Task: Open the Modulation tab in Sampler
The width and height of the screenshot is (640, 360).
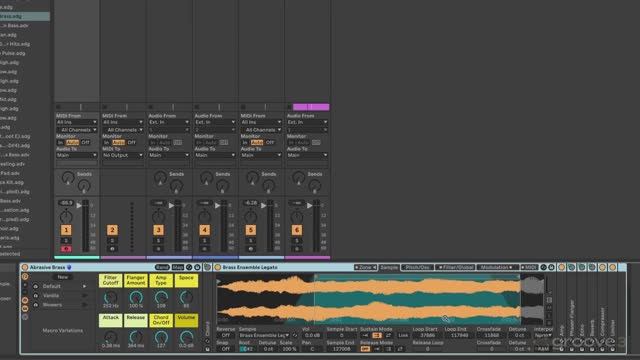Action: click(497, 267)
